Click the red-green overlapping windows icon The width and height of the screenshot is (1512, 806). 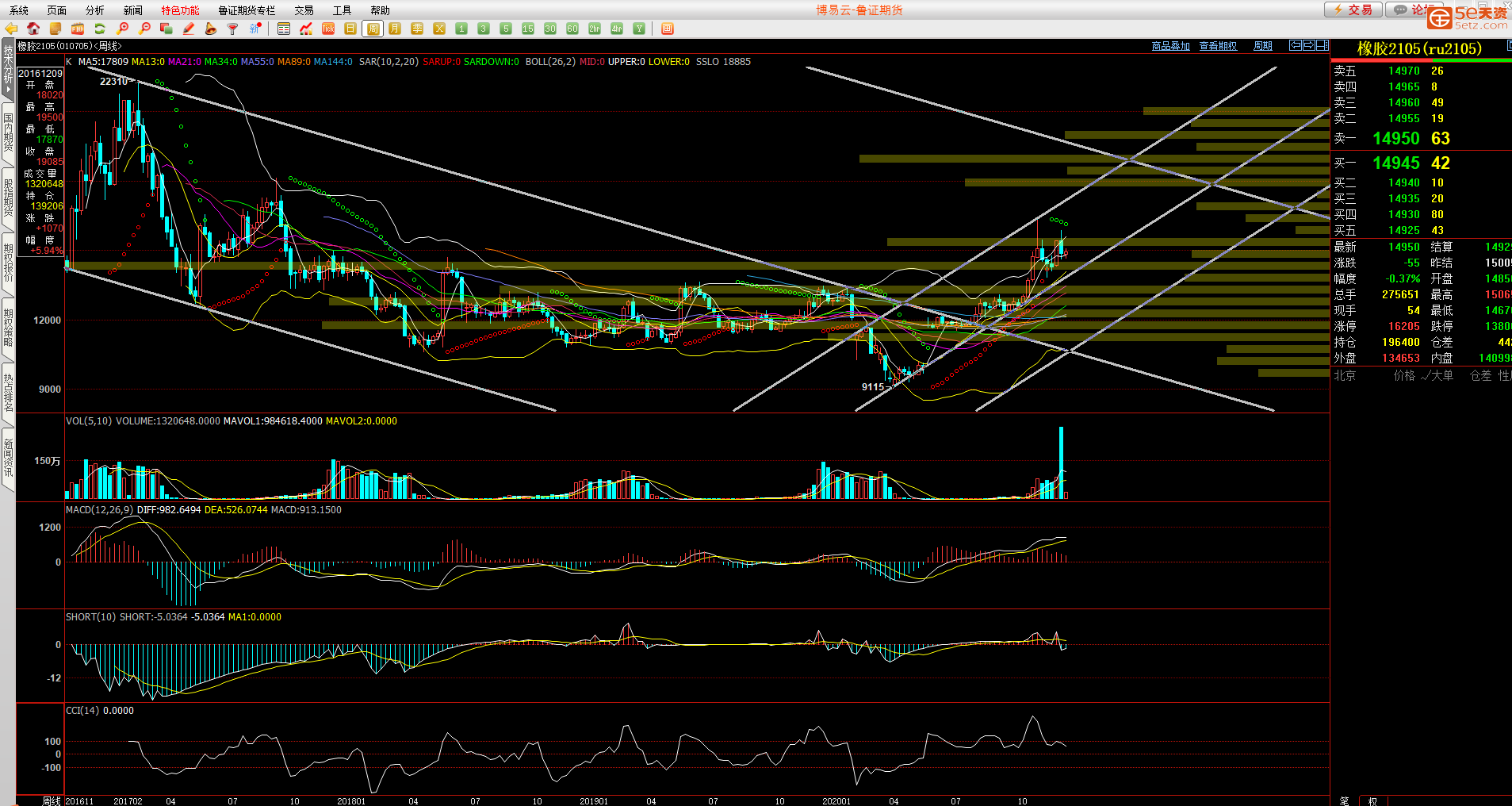pyautogui.click(x=167, y=29)
